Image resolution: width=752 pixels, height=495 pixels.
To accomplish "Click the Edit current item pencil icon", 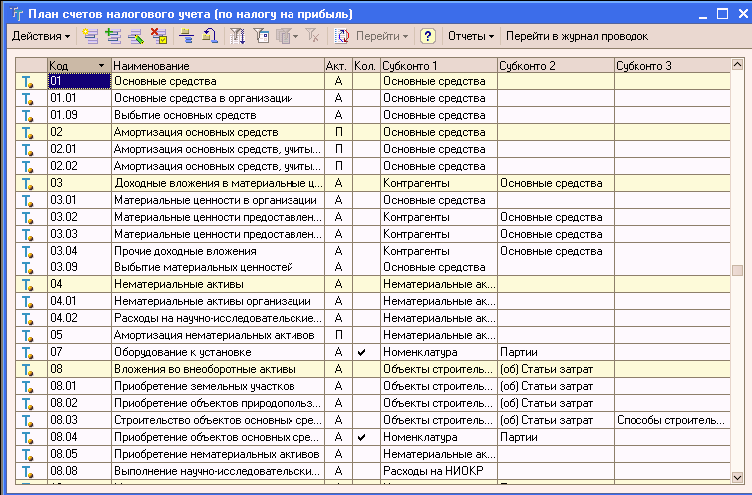I will [x=135, y=36].
